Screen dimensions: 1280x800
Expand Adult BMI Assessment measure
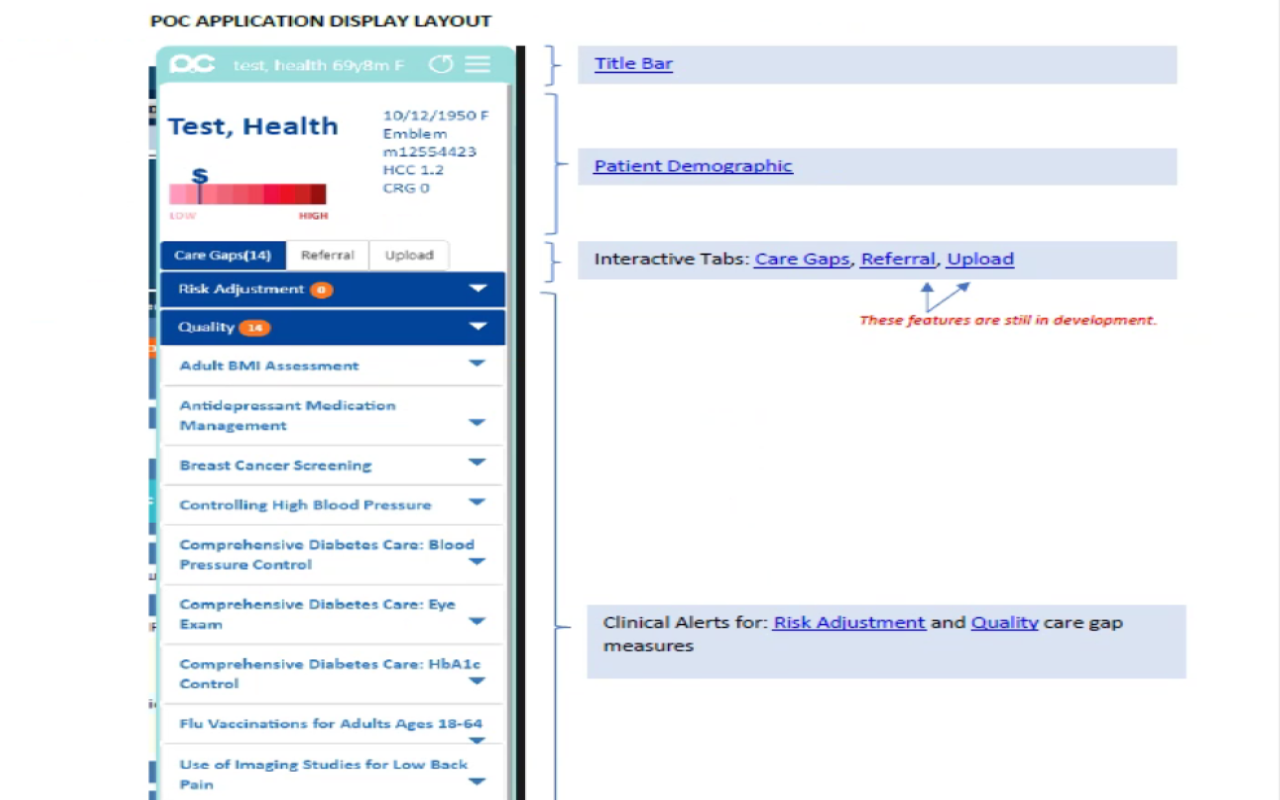click(477, 364)
